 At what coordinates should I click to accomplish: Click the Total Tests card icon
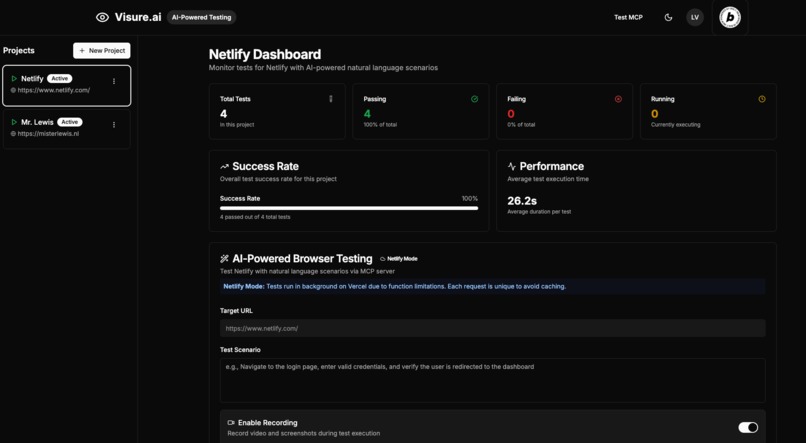(x=331, y=99)
